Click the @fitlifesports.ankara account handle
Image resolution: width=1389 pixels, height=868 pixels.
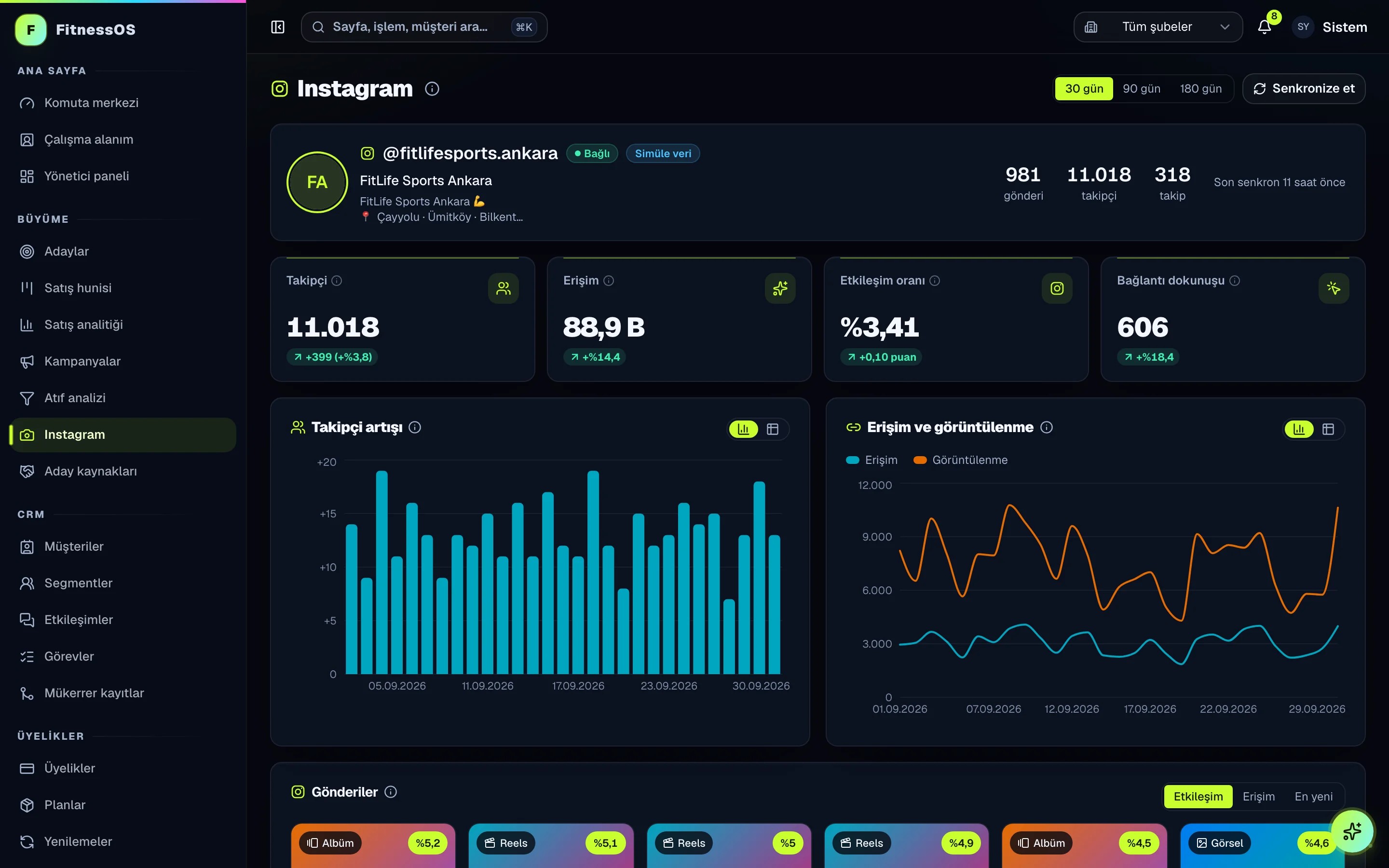[470, 153]
